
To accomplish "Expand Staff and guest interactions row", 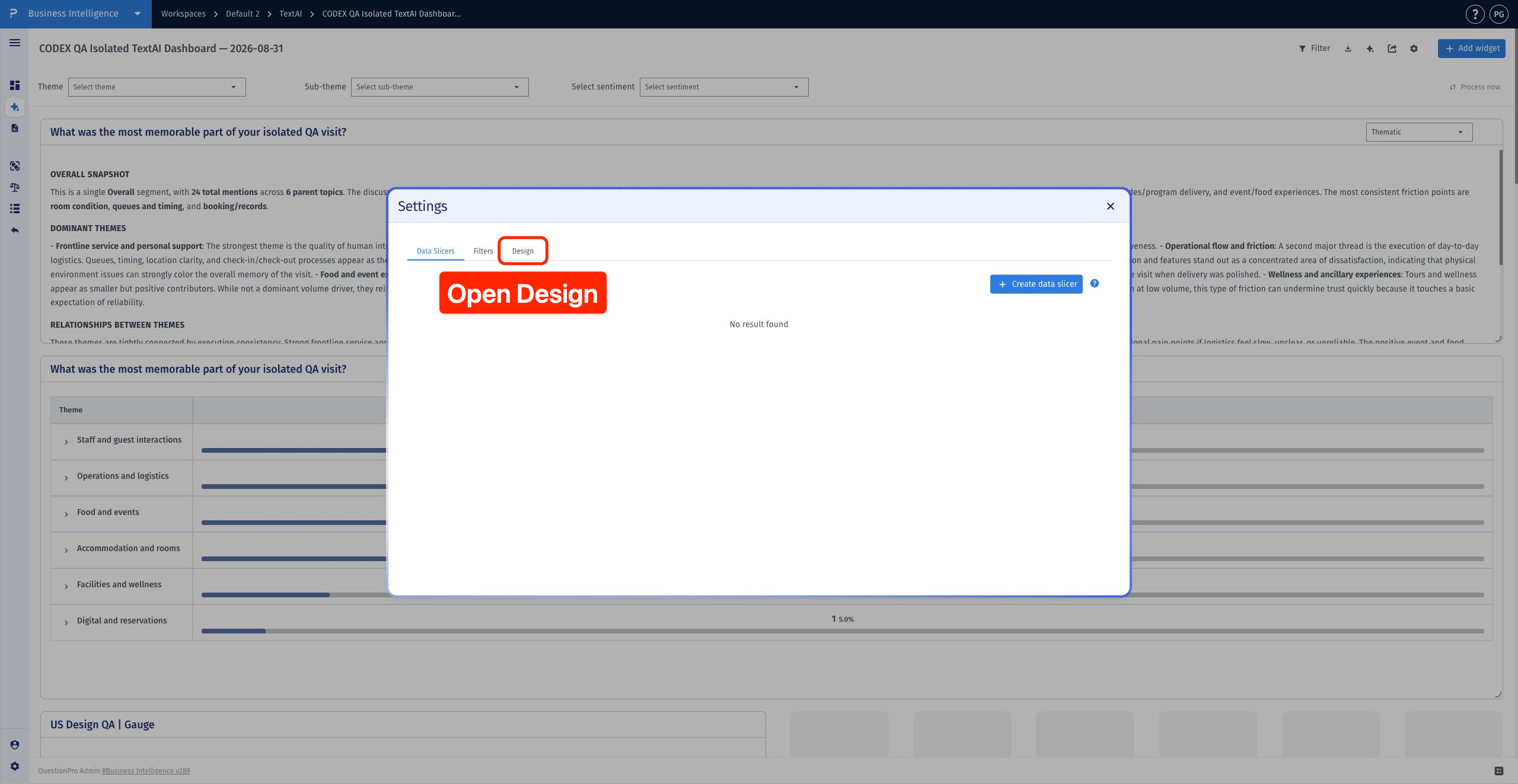I will [66, 441].
